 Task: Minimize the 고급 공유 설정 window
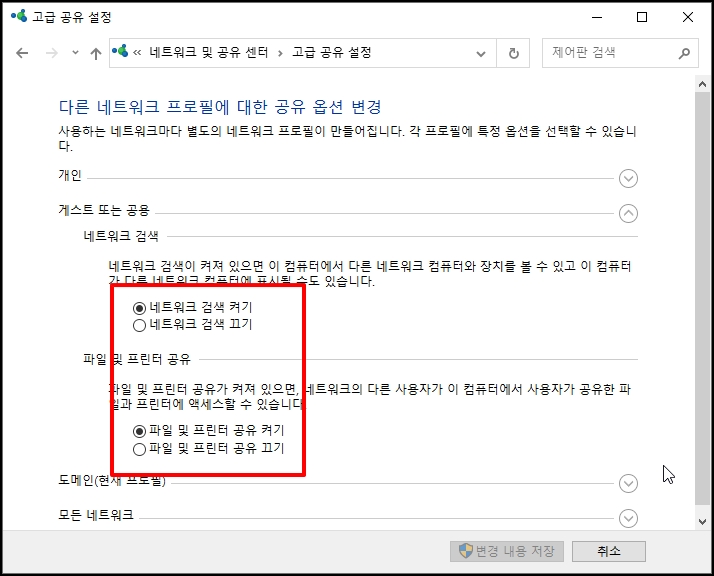tap(597, 17)
